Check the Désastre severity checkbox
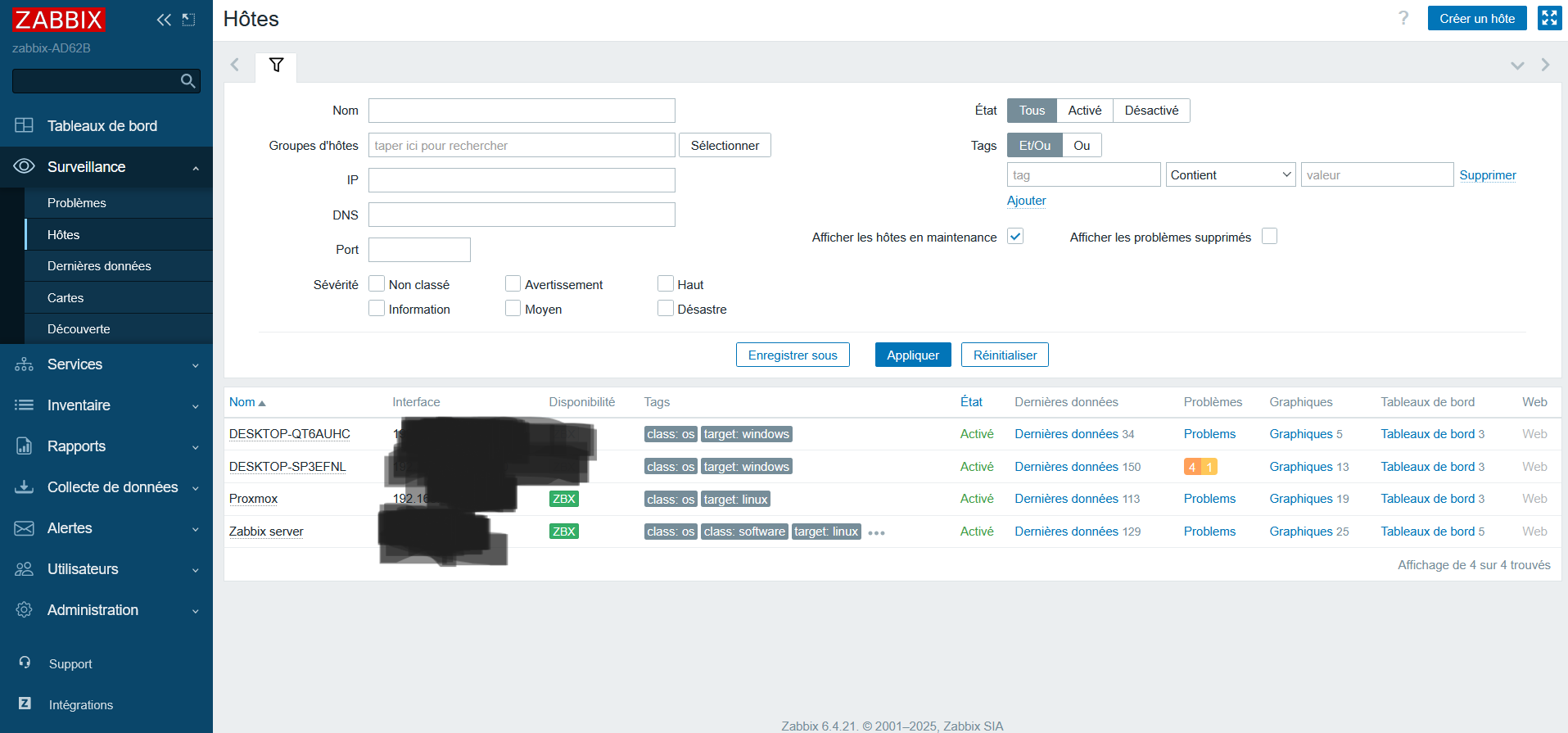Viewport: 1568px width, 733px height. coord(666,309)
